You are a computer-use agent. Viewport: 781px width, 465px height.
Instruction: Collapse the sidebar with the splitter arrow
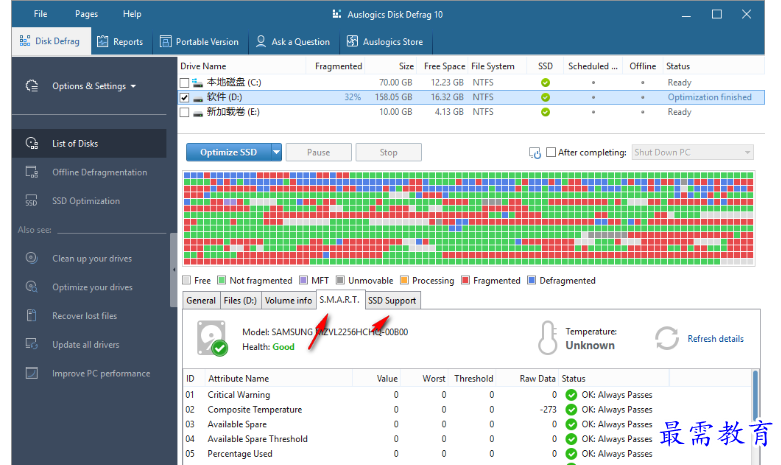pyautogui.click(x=173, y=270)
